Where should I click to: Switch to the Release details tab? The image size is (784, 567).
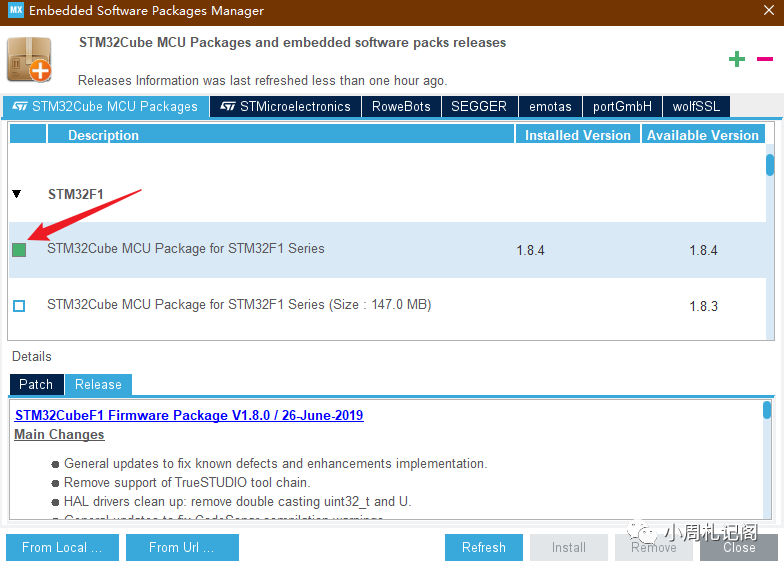(98, 384)
